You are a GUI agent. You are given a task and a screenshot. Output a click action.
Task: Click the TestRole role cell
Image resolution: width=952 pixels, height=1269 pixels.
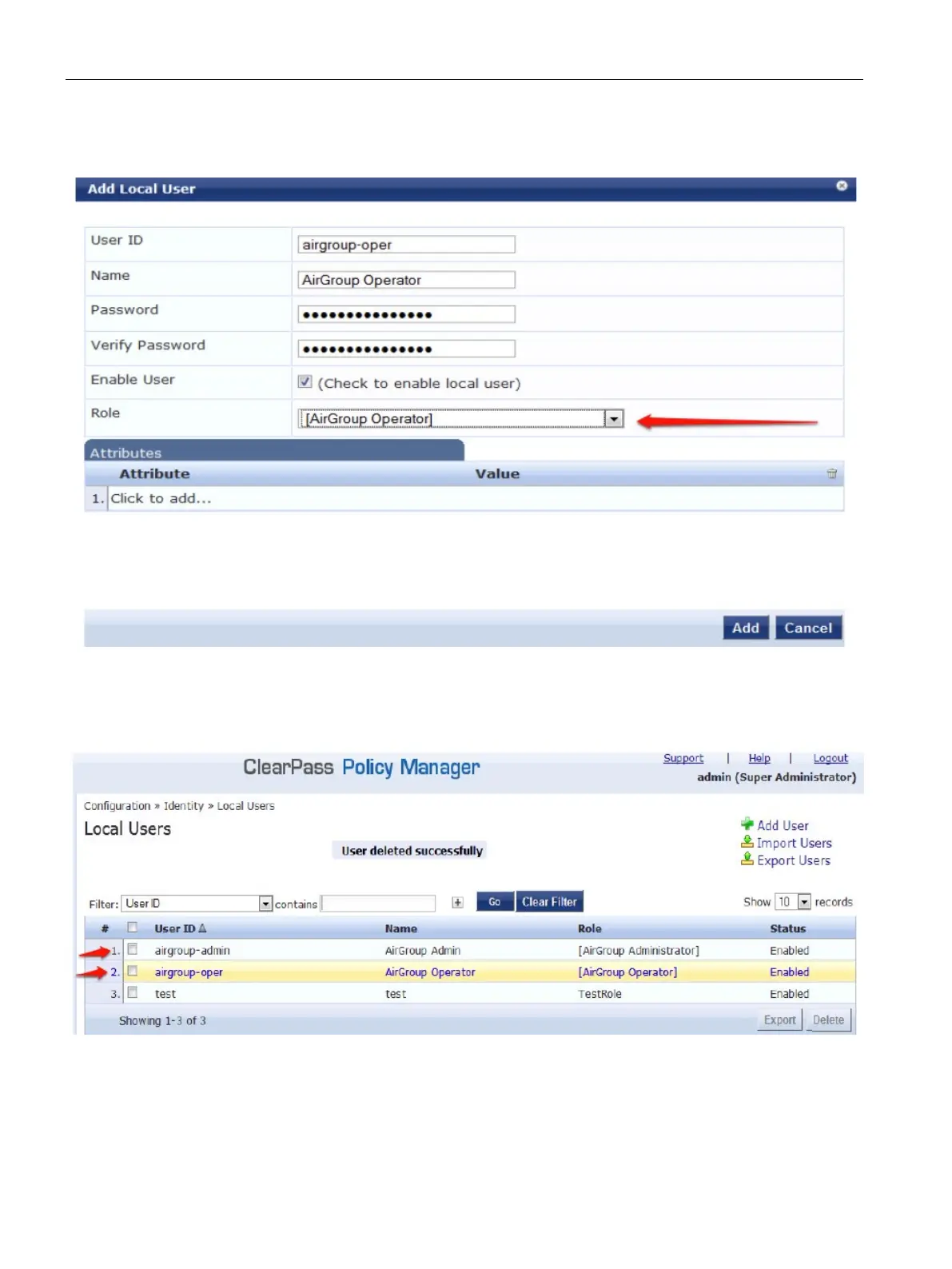[599, 994]
